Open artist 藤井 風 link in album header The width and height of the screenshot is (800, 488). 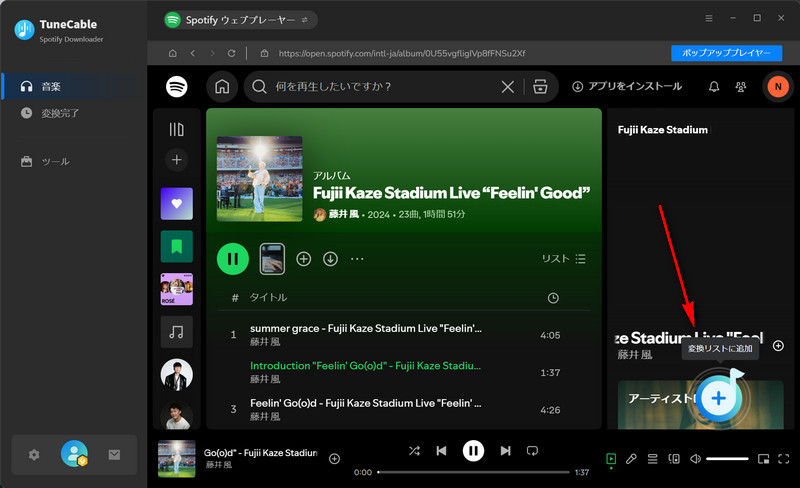(343, 214)
